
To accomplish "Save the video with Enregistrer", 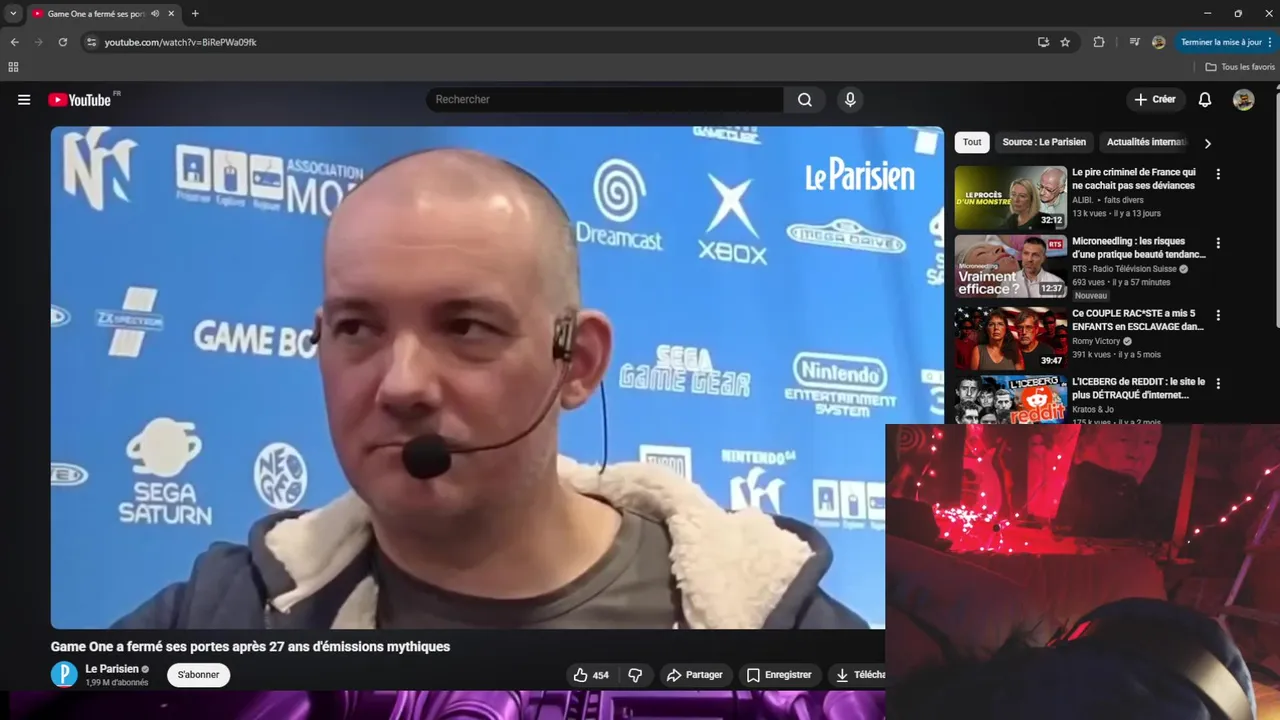I will tap(779, 675).
